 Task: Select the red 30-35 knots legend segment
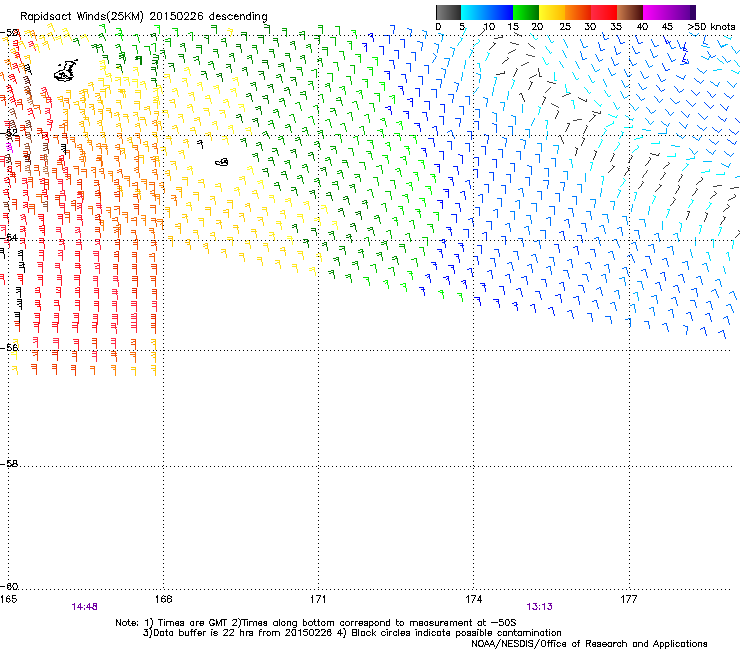tap(604, 12)
